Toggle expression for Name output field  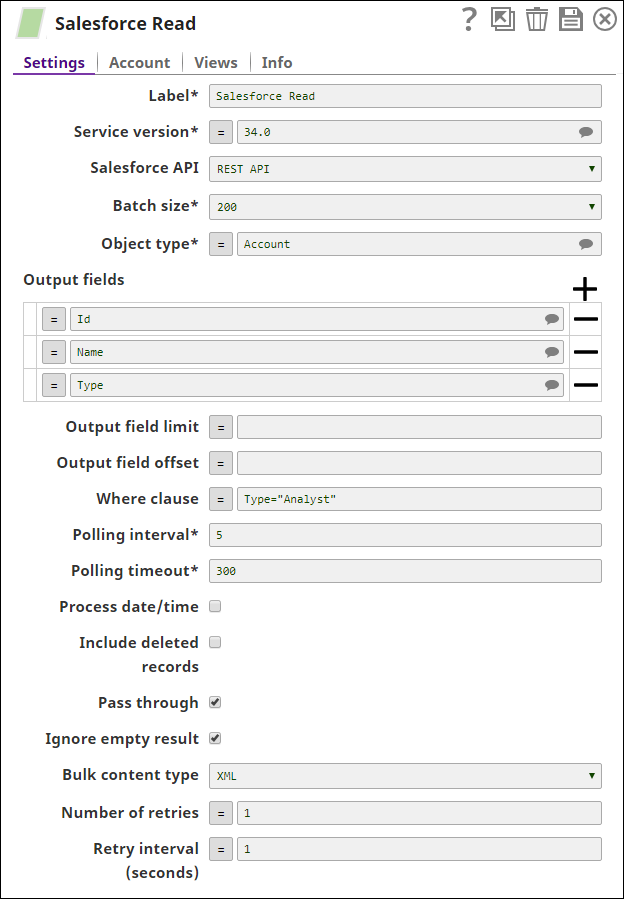coord(54,352)
